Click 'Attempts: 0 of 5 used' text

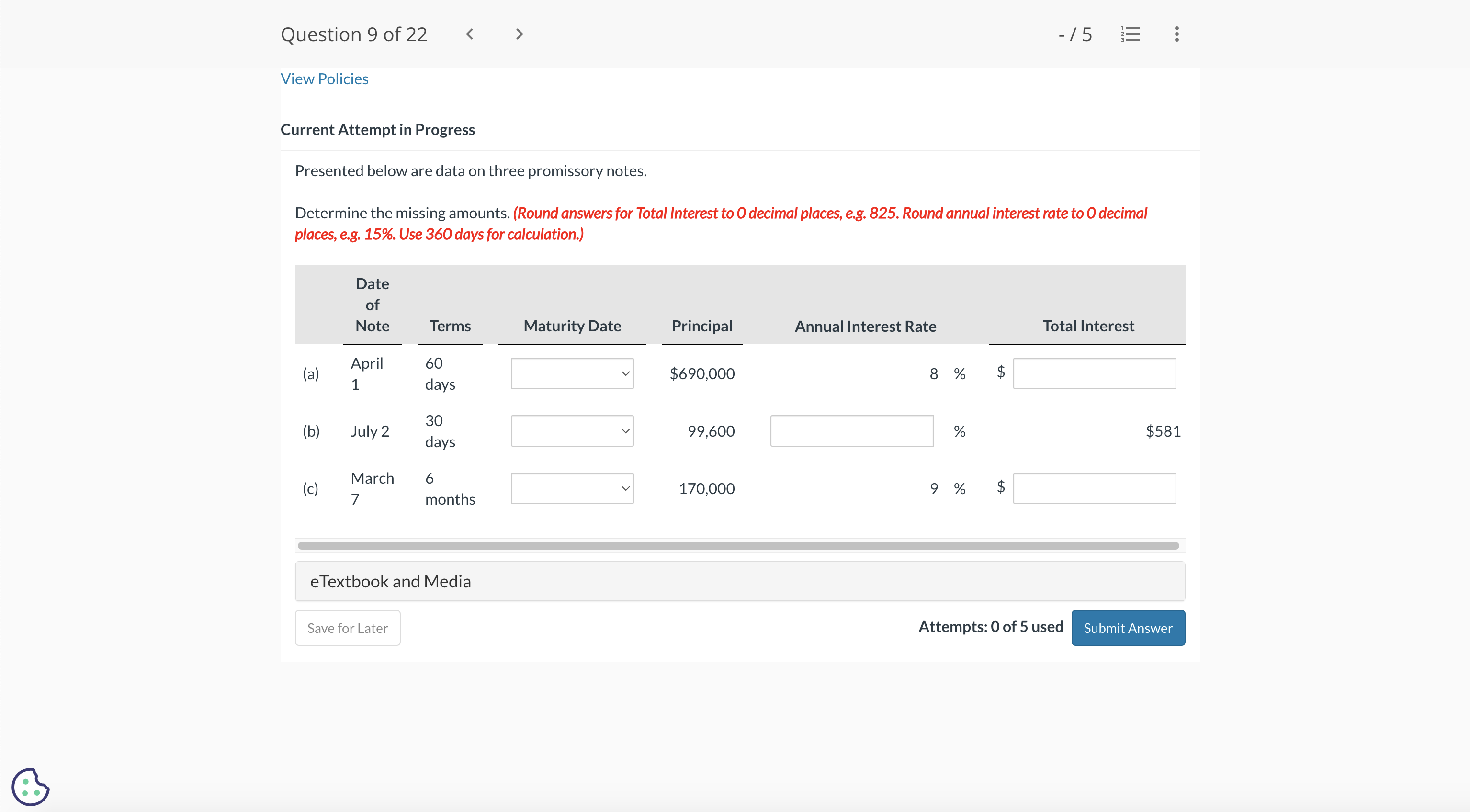coord(991,627)
